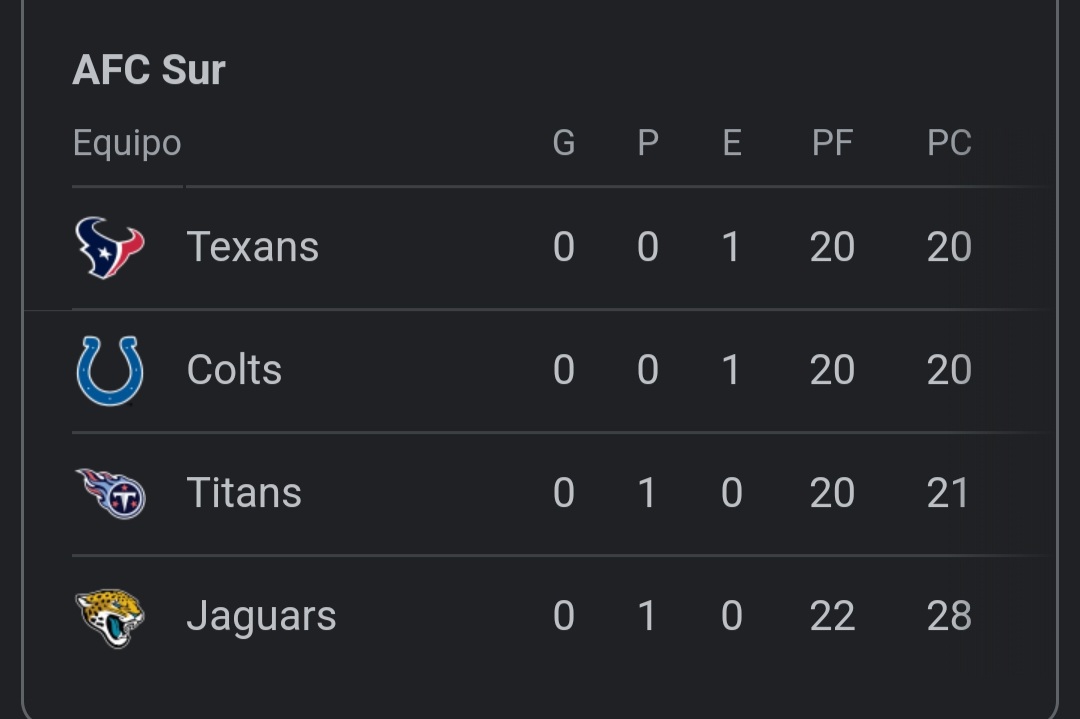The height and width of the screenshot is (719, 1080).
Task: Click the Jaguars PF value 22
Action: (x=832, y=616)
